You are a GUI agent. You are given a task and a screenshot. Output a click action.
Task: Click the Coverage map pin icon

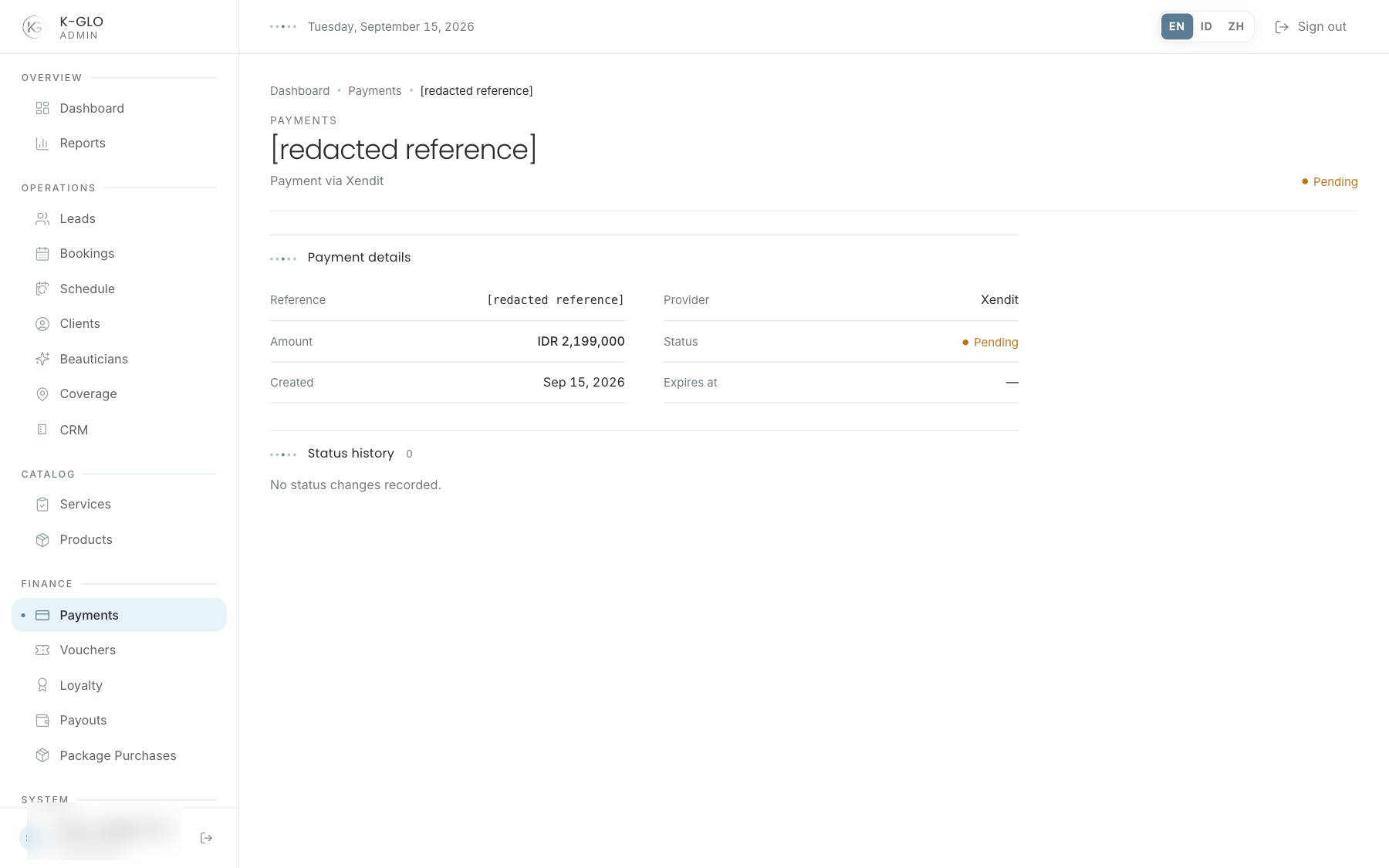[x=42, y=394]
